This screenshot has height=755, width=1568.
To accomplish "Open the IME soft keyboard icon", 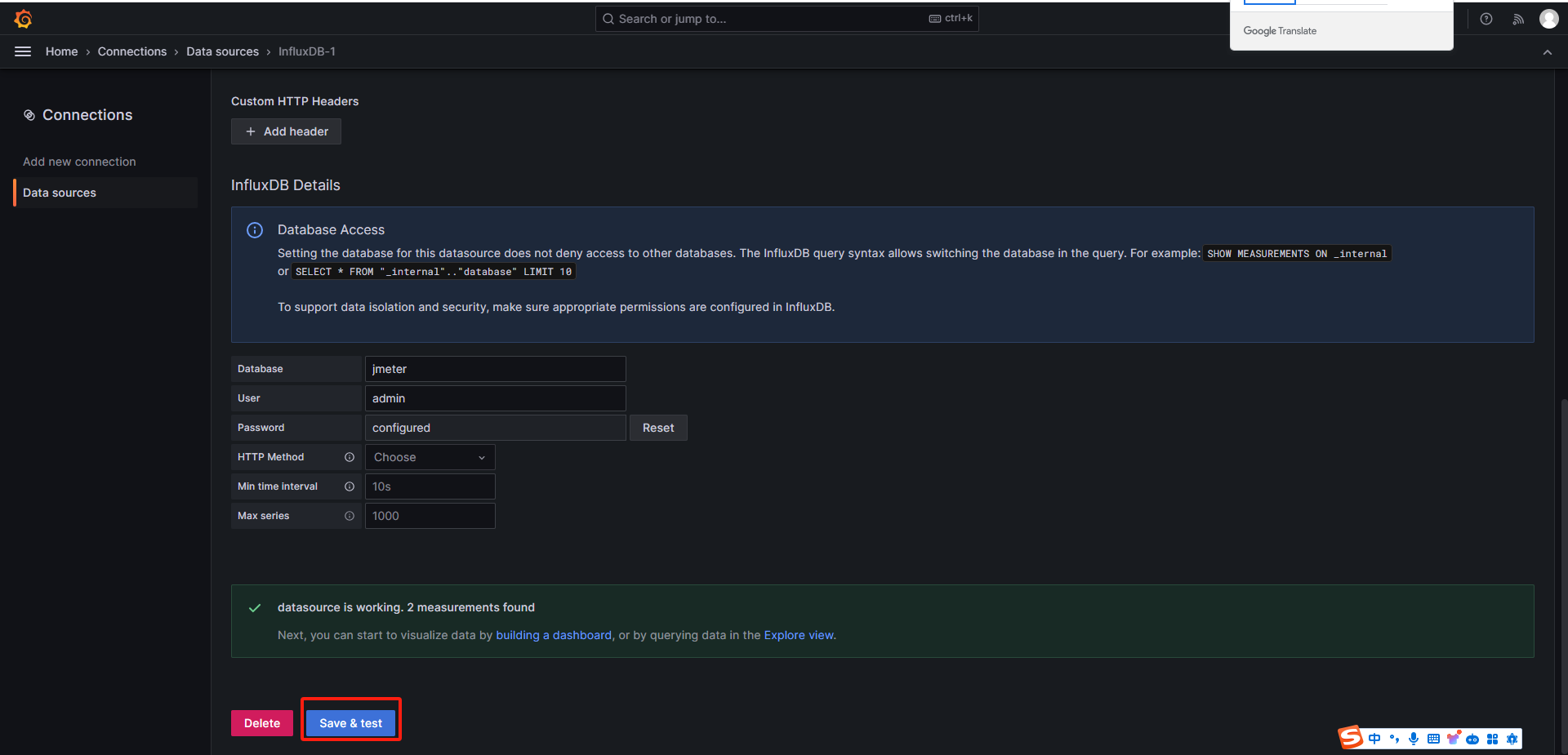I will [x=1433, y=739].
